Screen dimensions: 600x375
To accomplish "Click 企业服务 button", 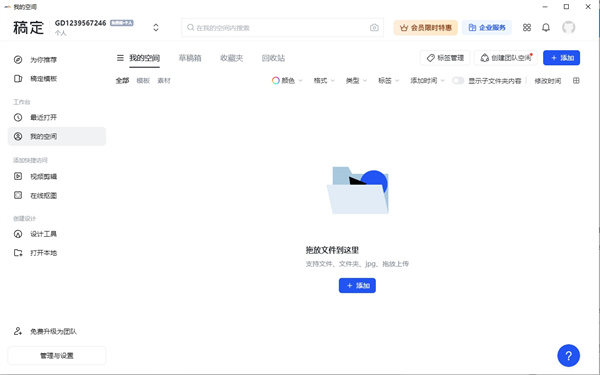I will 487,28.
